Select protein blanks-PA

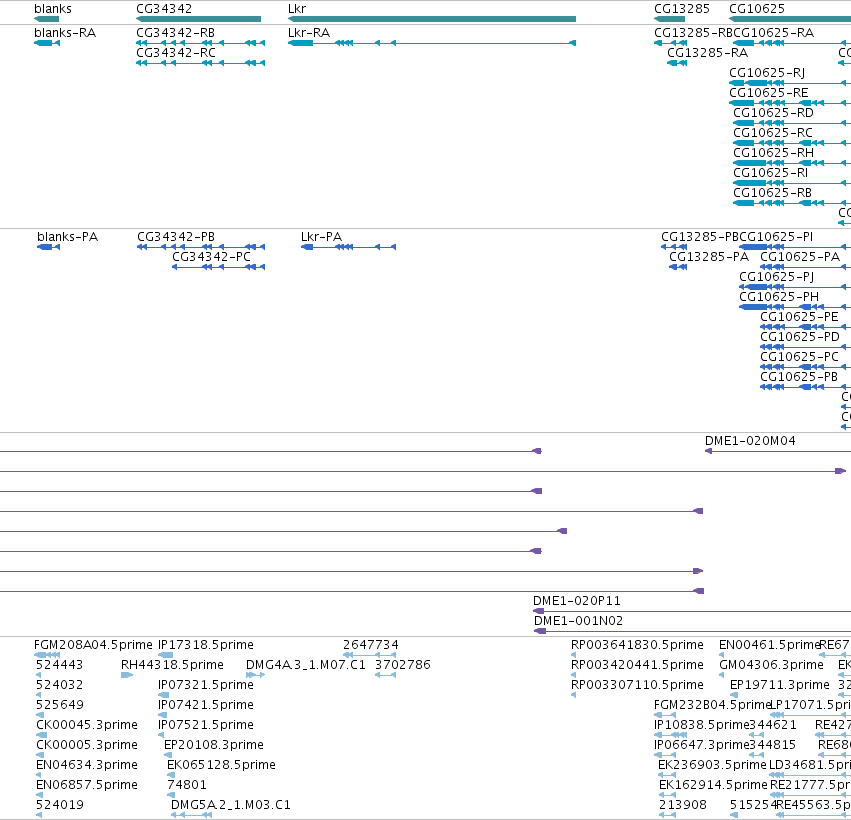click(67, 237)
